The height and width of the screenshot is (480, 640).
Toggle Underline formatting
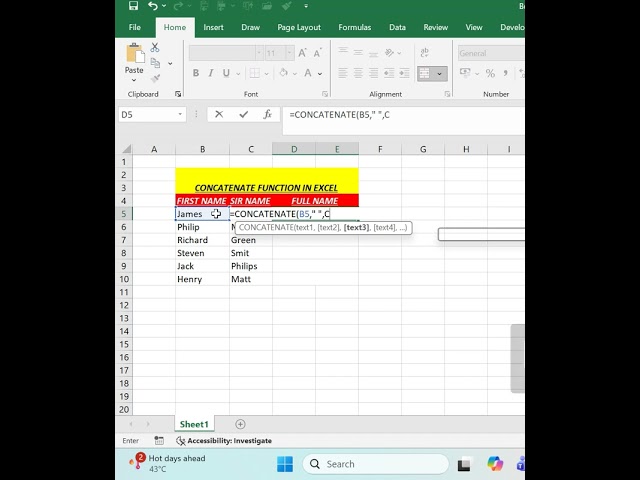pyautogui.click(x=226, y=73)
